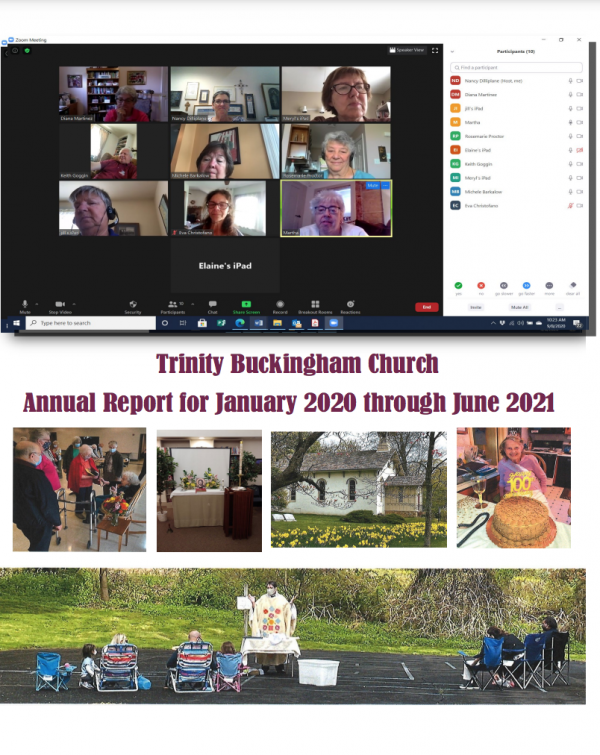600x755 pixels.
Task: Click the Stop Video camera icon
Action: coord(60,306)
